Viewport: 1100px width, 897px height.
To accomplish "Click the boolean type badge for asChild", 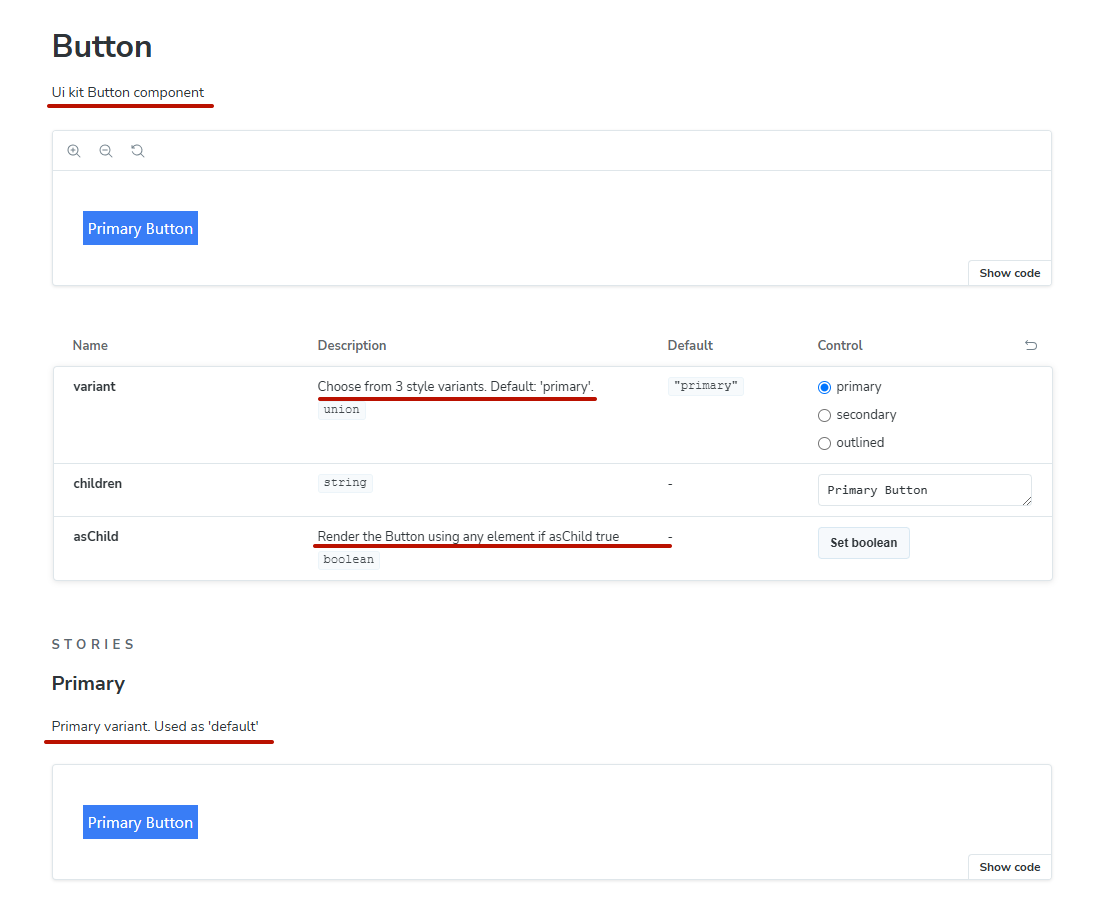I will pyautogui.click(x=348, y=559).
